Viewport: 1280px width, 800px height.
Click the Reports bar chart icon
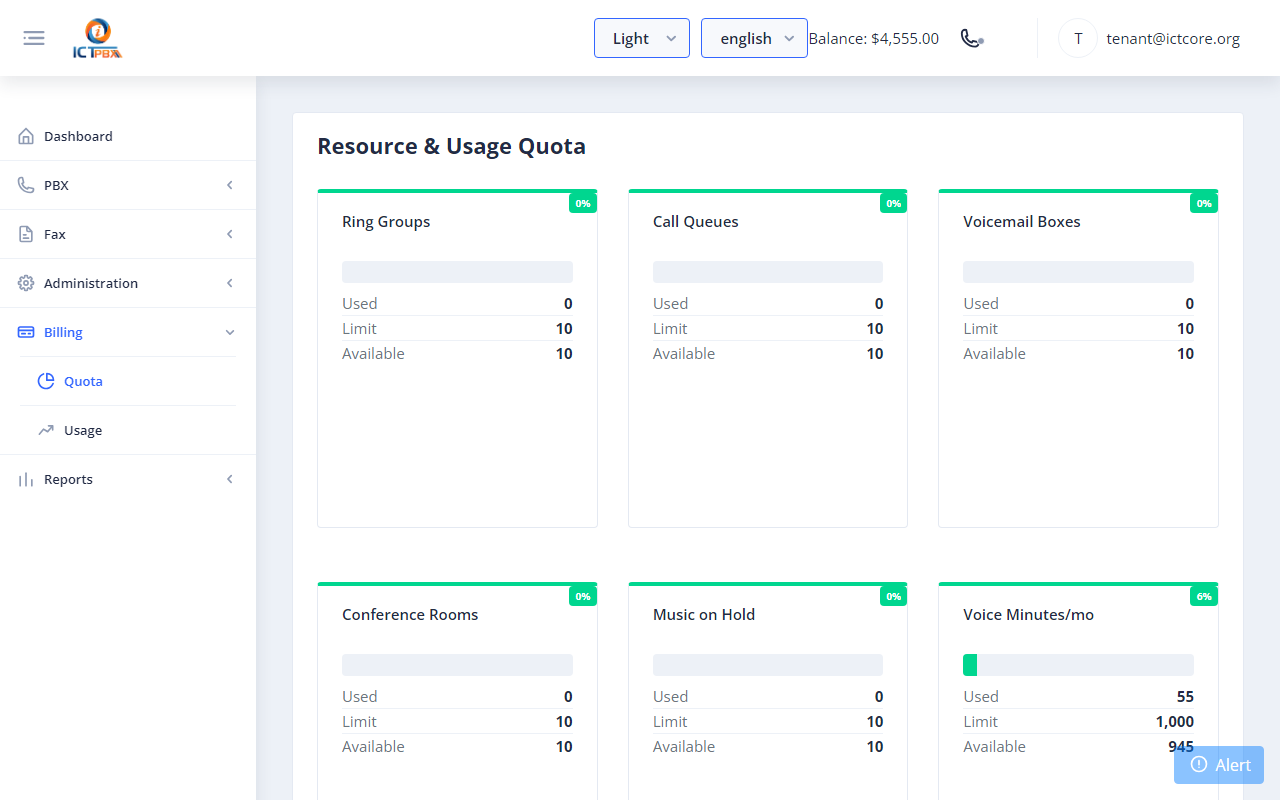pyautogui.click(x=26, y=479)
